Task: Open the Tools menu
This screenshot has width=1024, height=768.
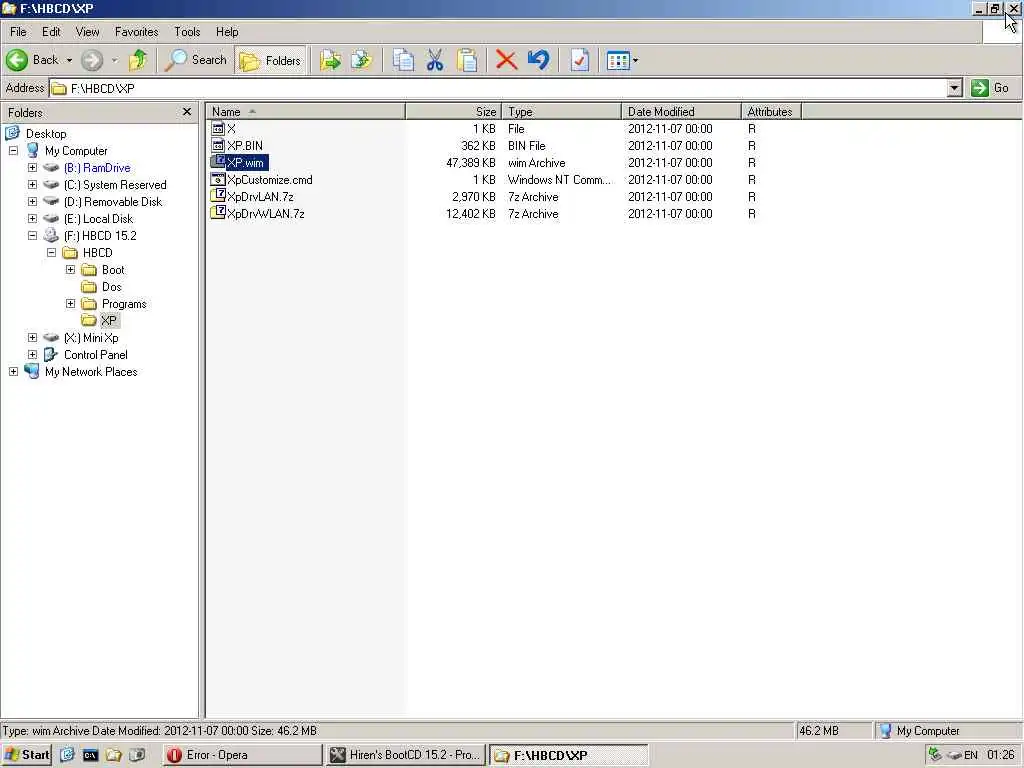Action: [187, 32]
